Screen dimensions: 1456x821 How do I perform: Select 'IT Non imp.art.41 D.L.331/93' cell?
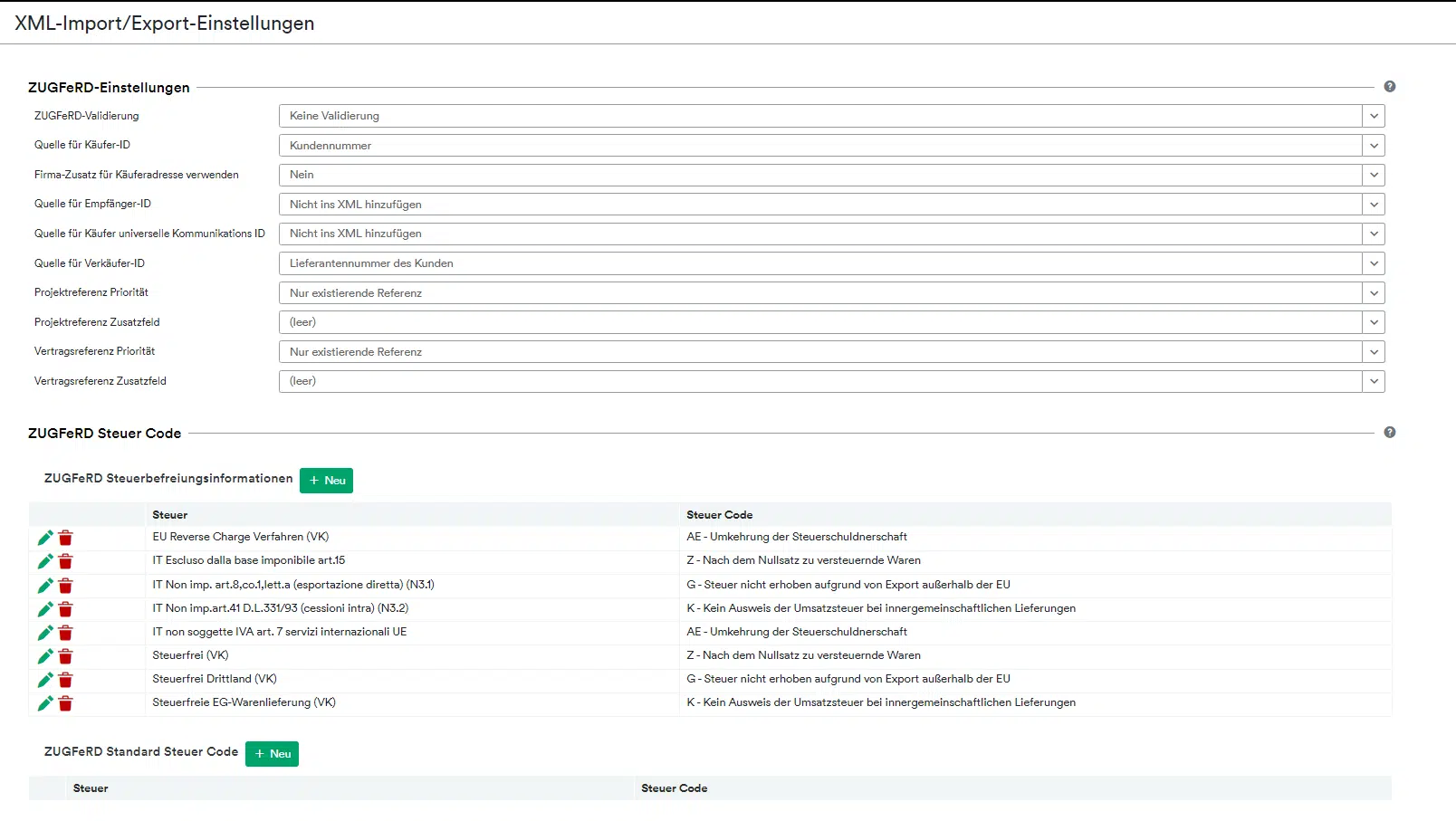point(412,608)
